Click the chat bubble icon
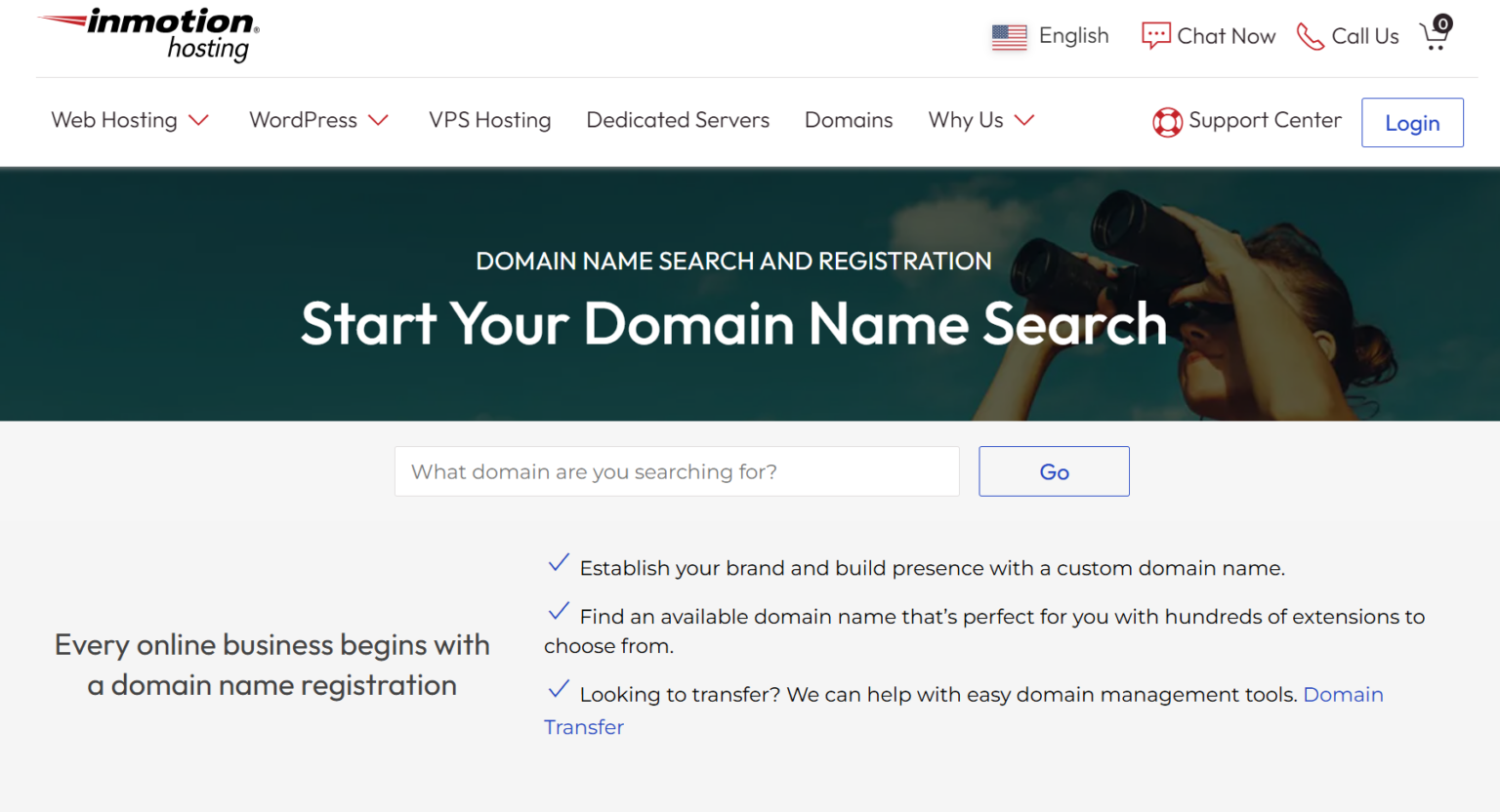 tap(1156, 34)
